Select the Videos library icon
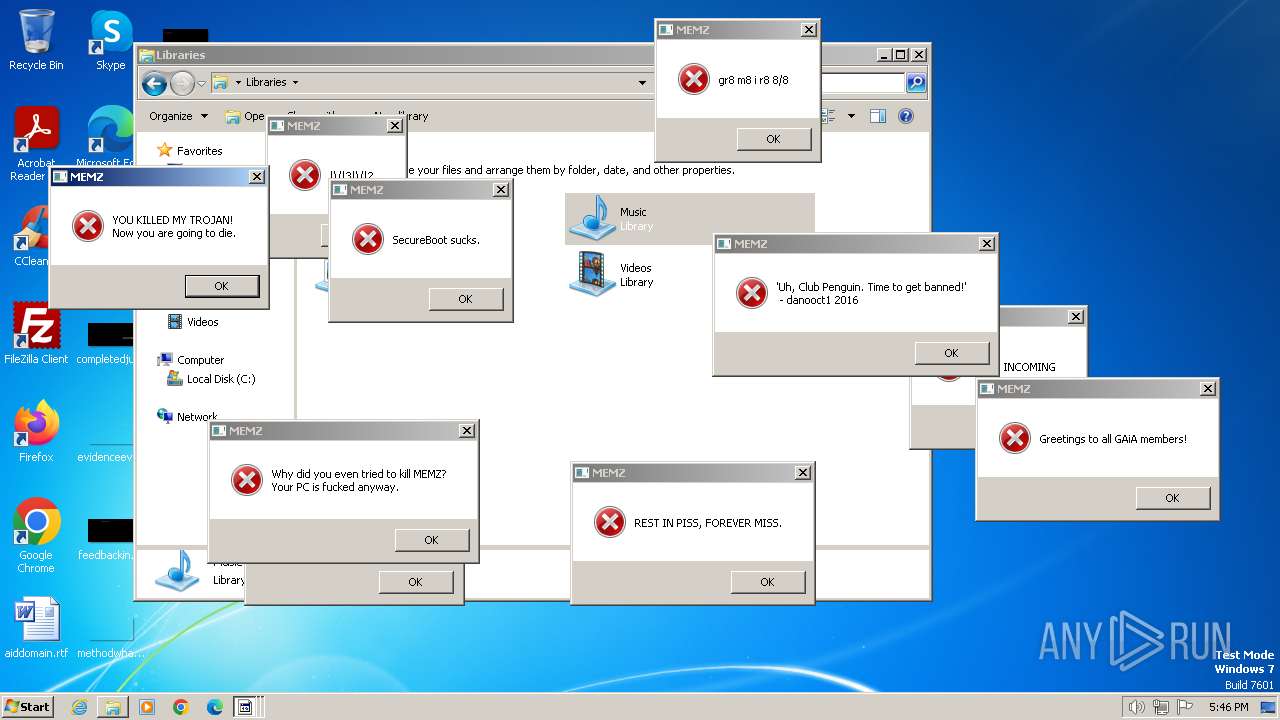The image size is (1280, 720). (593, 274)
